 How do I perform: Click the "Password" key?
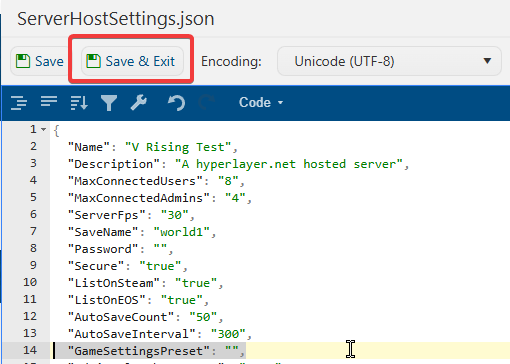pos(103,249)
